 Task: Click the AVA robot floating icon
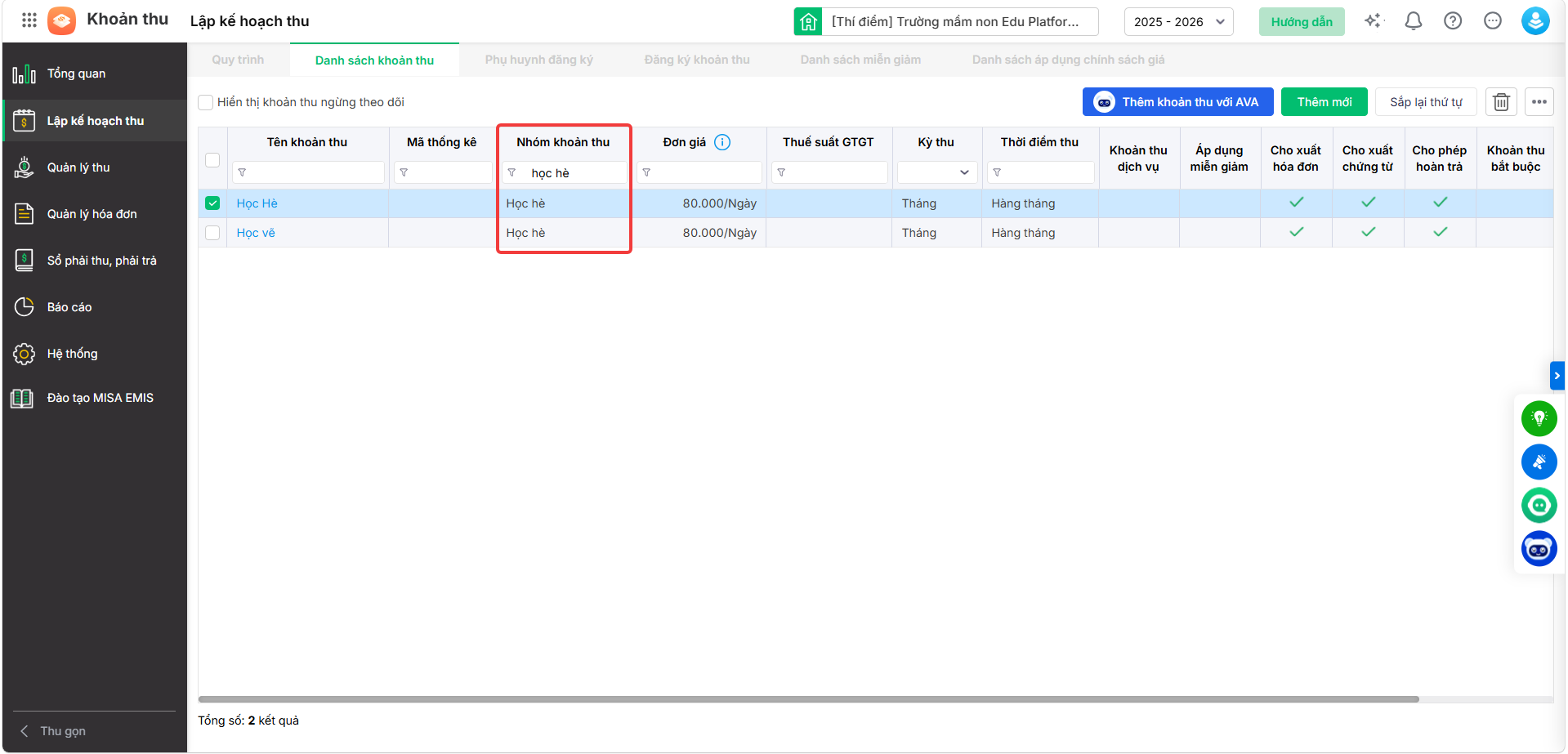click(1539, 549)
